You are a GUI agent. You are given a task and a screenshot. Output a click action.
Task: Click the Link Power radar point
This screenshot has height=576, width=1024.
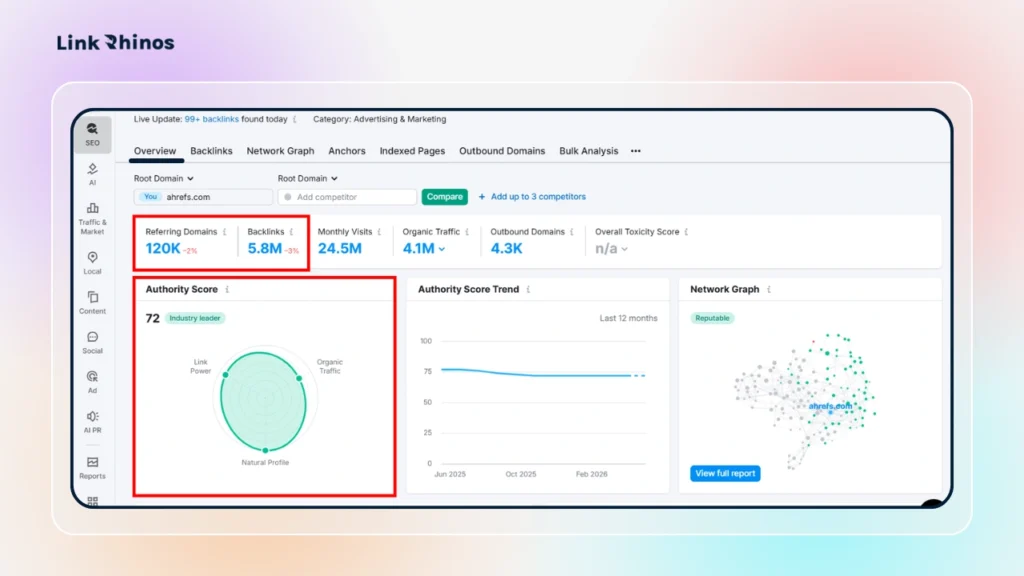(x=225, y=375)
